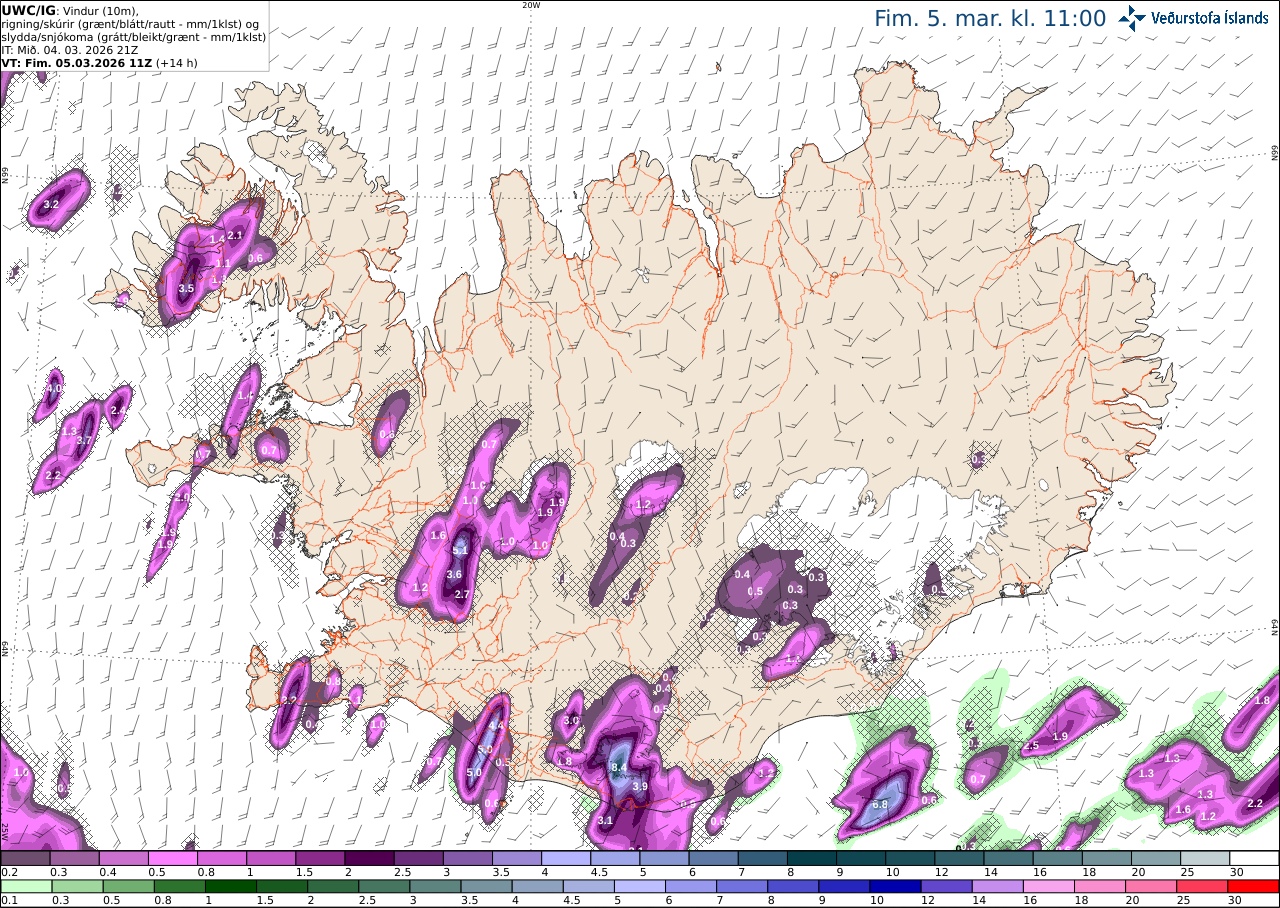Select the white 30 swatch in the snow legend row
The height and width of the screenshot is (908, 1280).
coord(1254,858)
